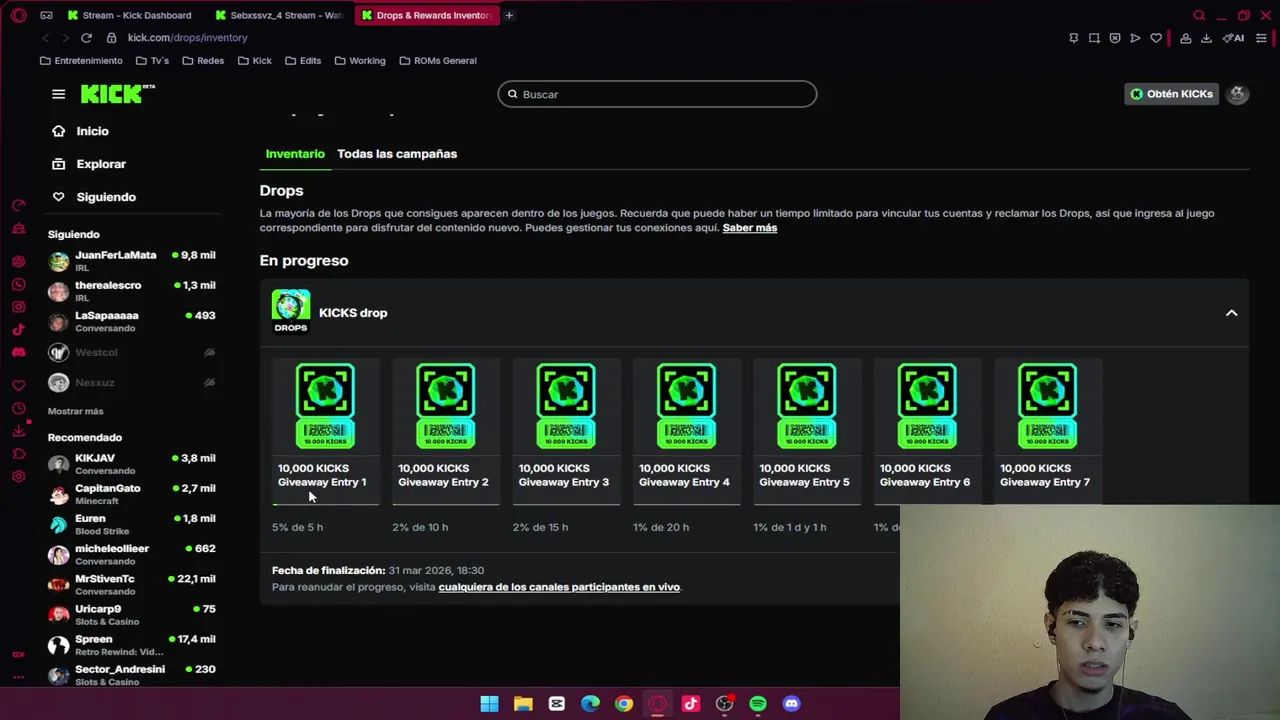Open the ROMs General bookmarks folder
The height and width of the screenshot is (720, 1280).
(438, 61)
